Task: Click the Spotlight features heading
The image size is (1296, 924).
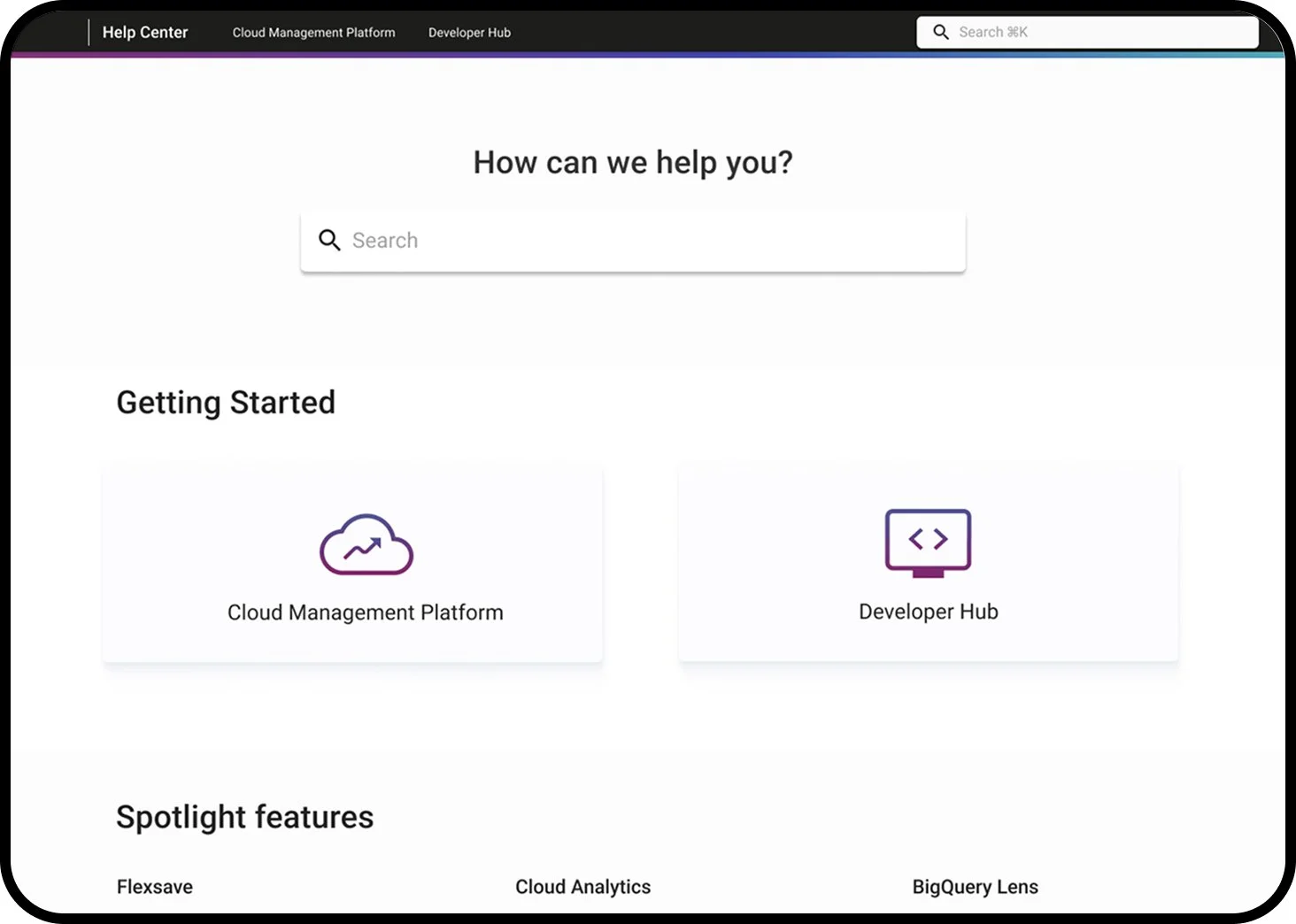Action: click(x=245, y=817)
